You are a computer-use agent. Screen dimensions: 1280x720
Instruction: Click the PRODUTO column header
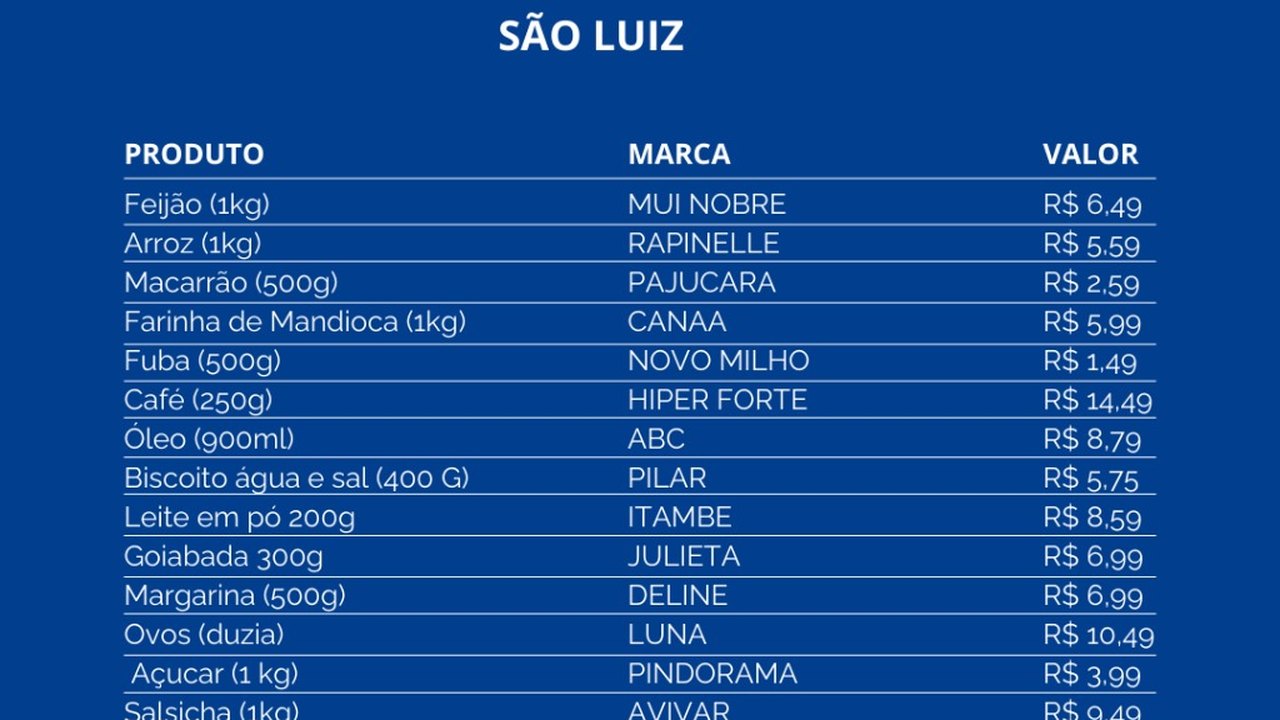click(194, 154)
